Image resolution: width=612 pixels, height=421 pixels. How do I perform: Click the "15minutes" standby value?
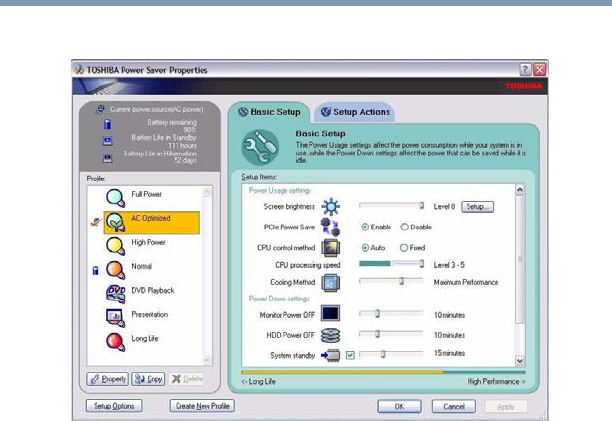tap(449, 353)
